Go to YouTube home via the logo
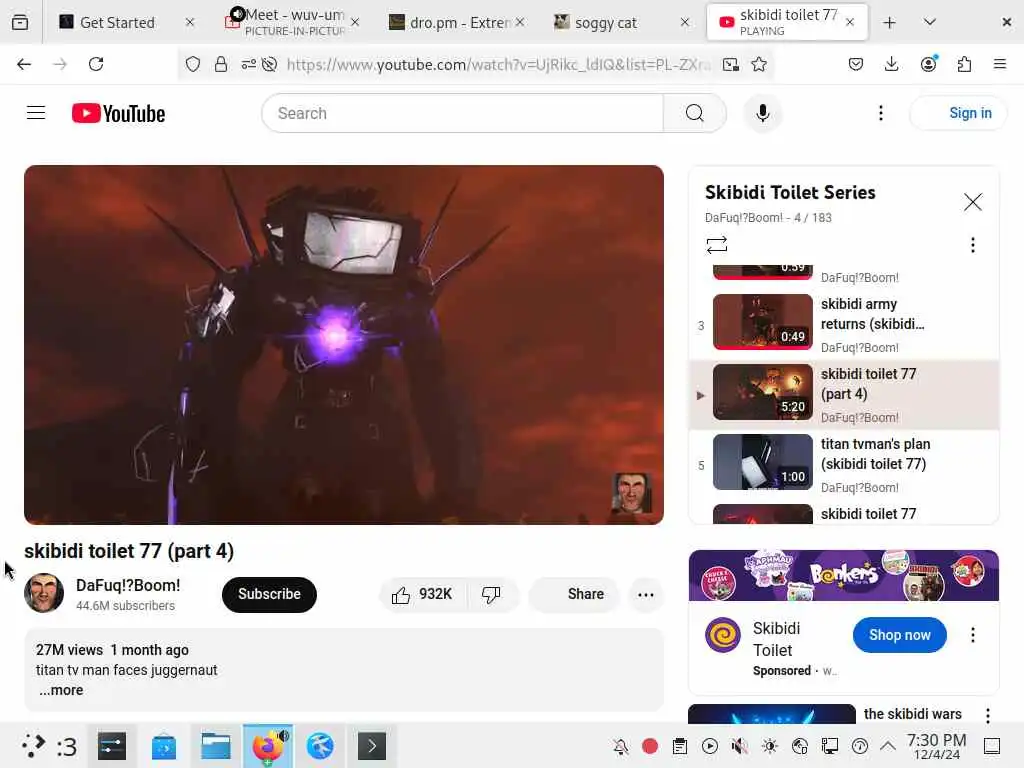This screenshot has width=1024, height=768. (x=118, y=114)
